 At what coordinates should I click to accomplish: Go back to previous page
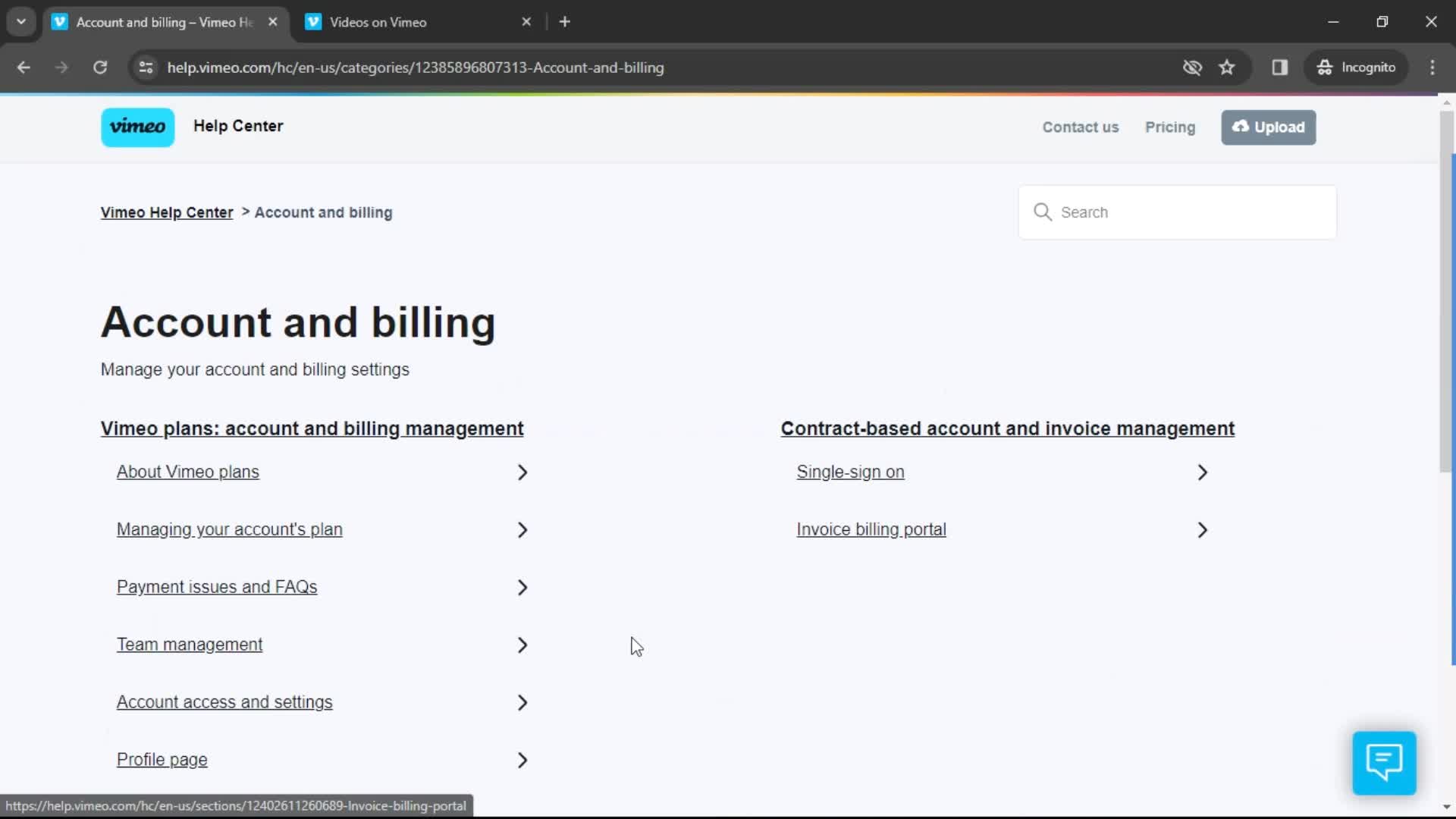click(x=24, y=67)
